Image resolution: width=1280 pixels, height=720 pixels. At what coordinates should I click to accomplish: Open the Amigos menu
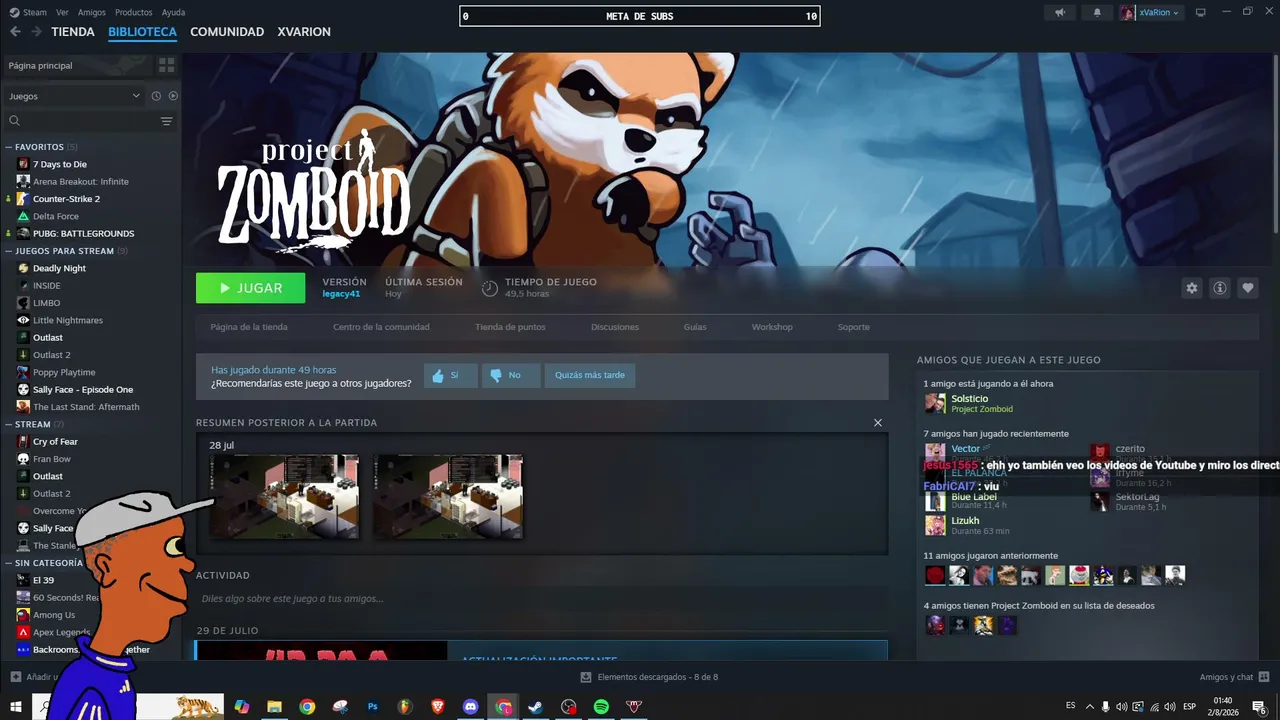click(91, 13)
